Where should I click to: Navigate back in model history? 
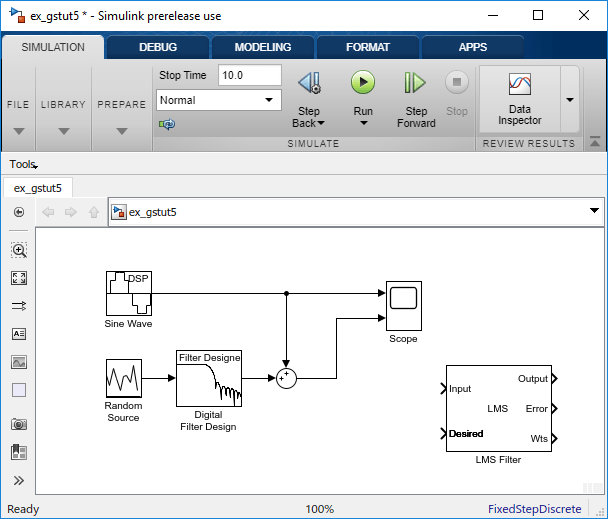pos(48,212)
